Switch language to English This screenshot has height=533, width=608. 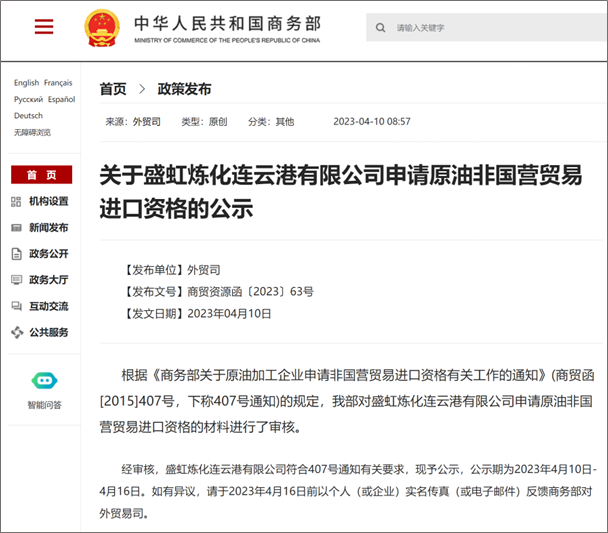point(26,83)
